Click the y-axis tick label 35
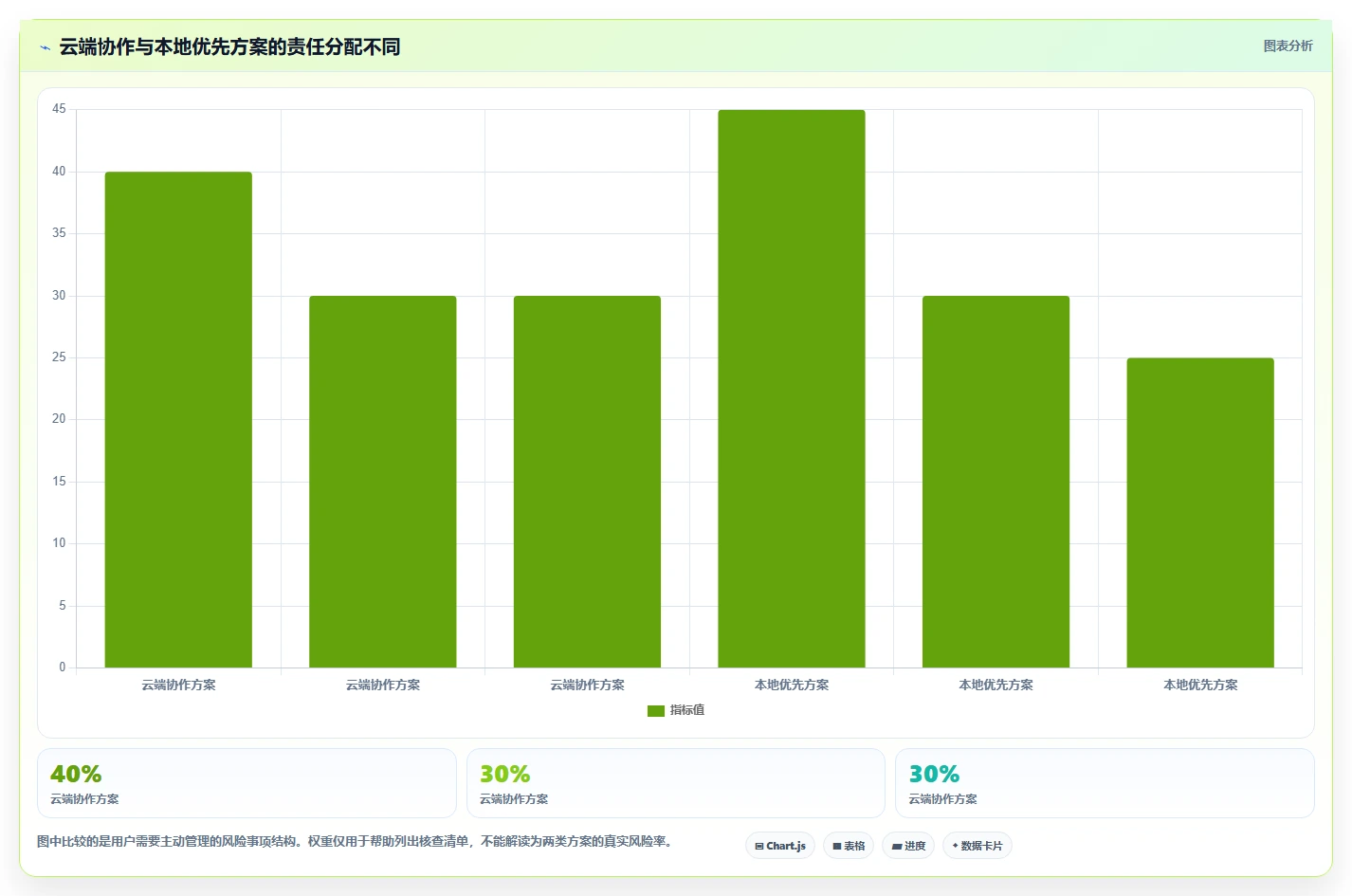The height and width of the screenshot is (896, 1352). (59, 233)
